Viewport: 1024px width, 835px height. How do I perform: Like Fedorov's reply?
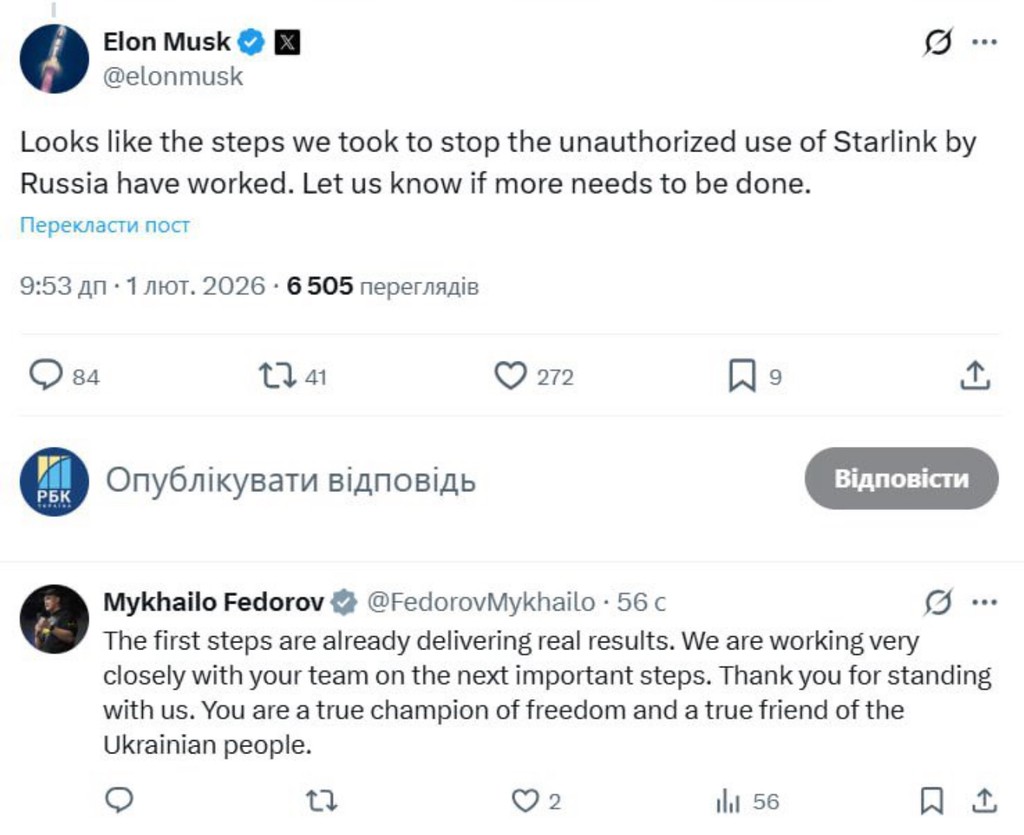click(525, 800)
